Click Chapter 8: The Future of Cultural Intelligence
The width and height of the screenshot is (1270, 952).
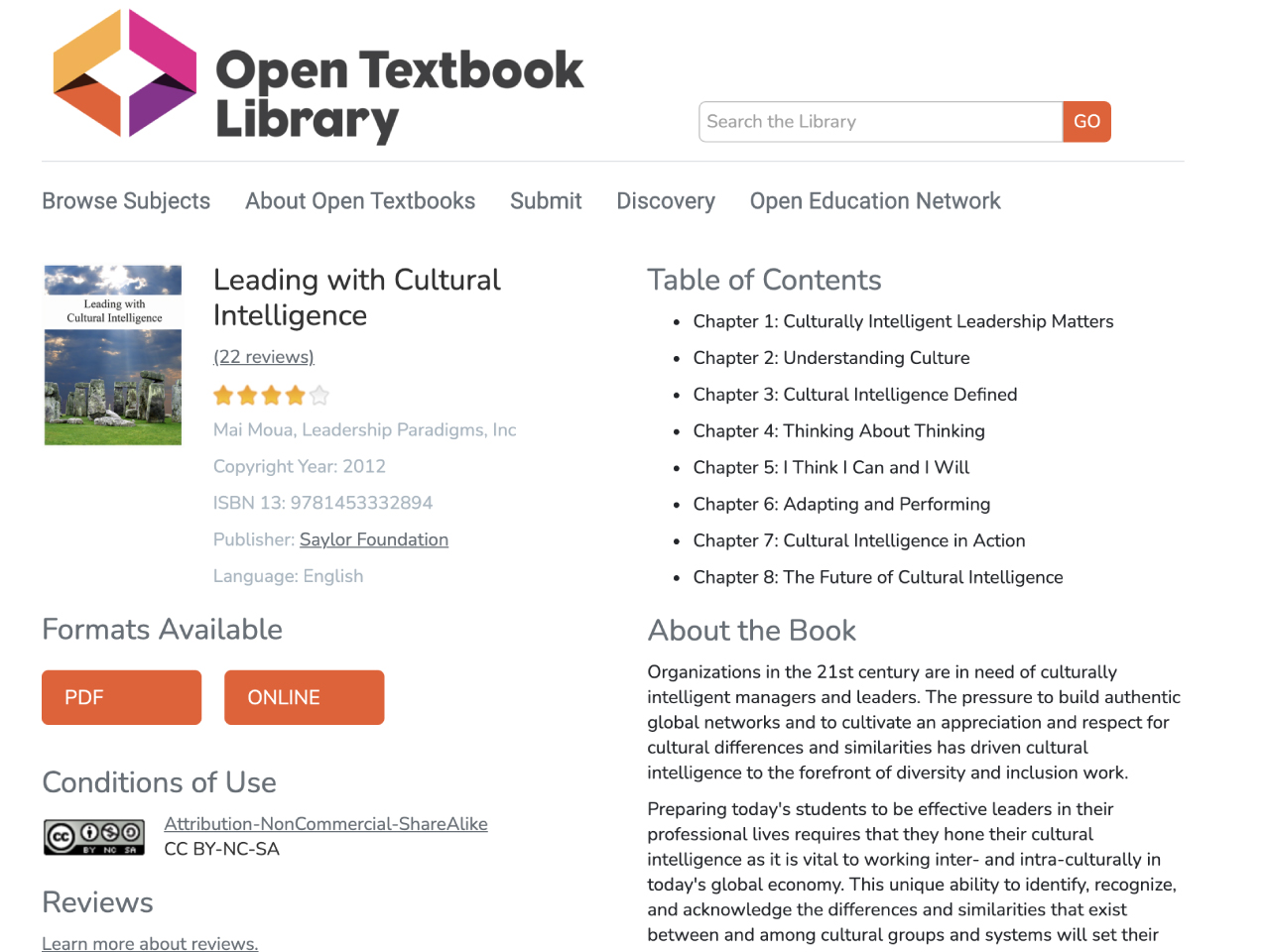[x=878, y=577]
